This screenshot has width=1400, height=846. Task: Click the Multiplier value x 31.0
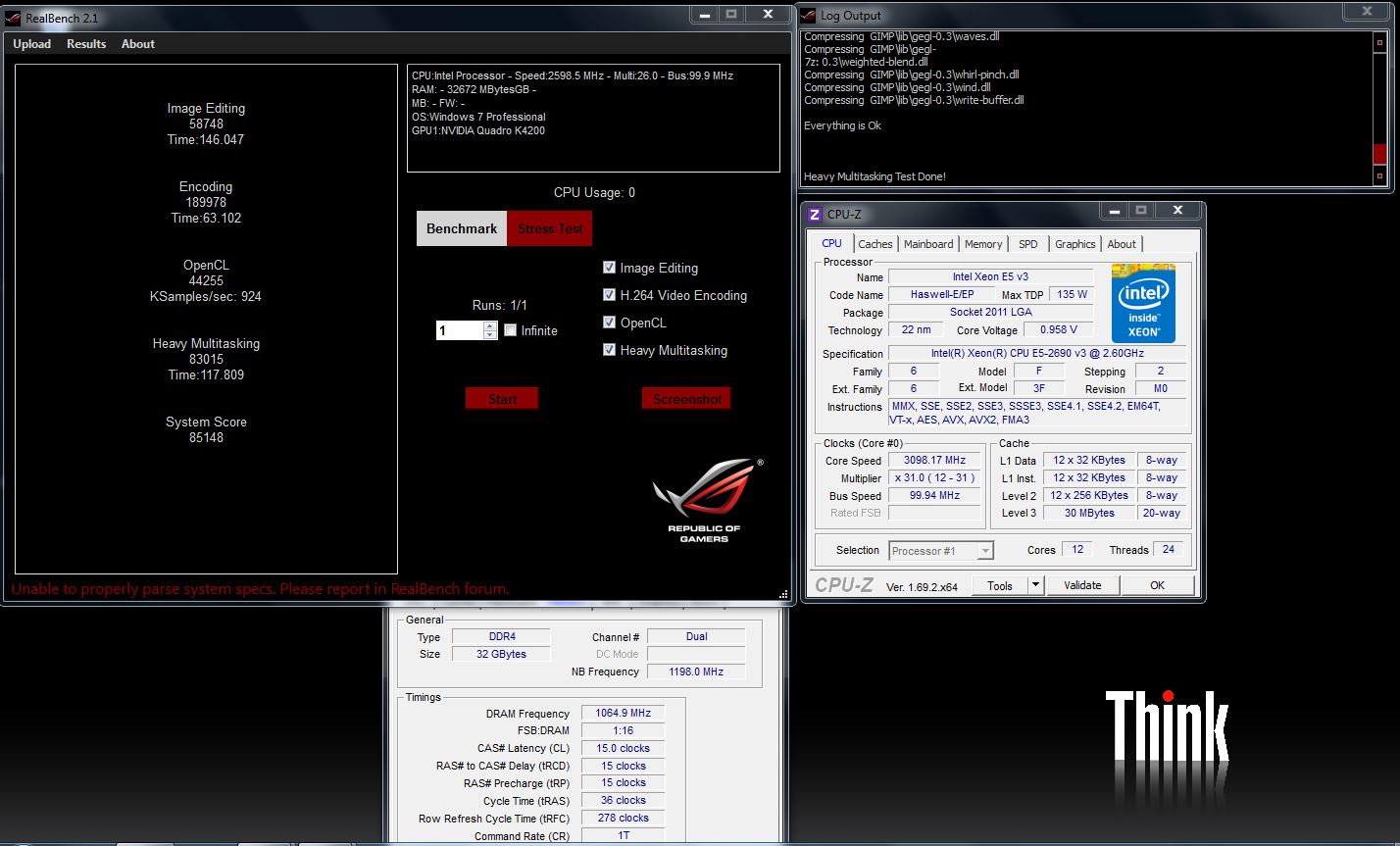pos(935,477)
